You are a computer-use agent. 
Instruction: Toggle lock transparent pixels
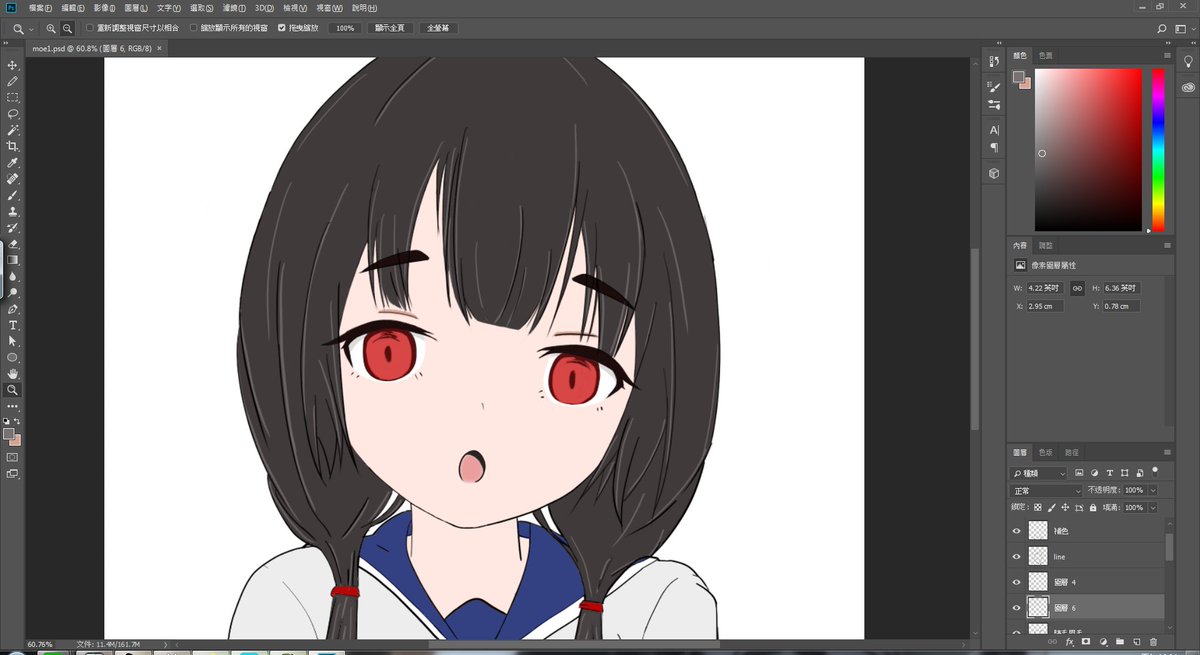(1038, 508)
